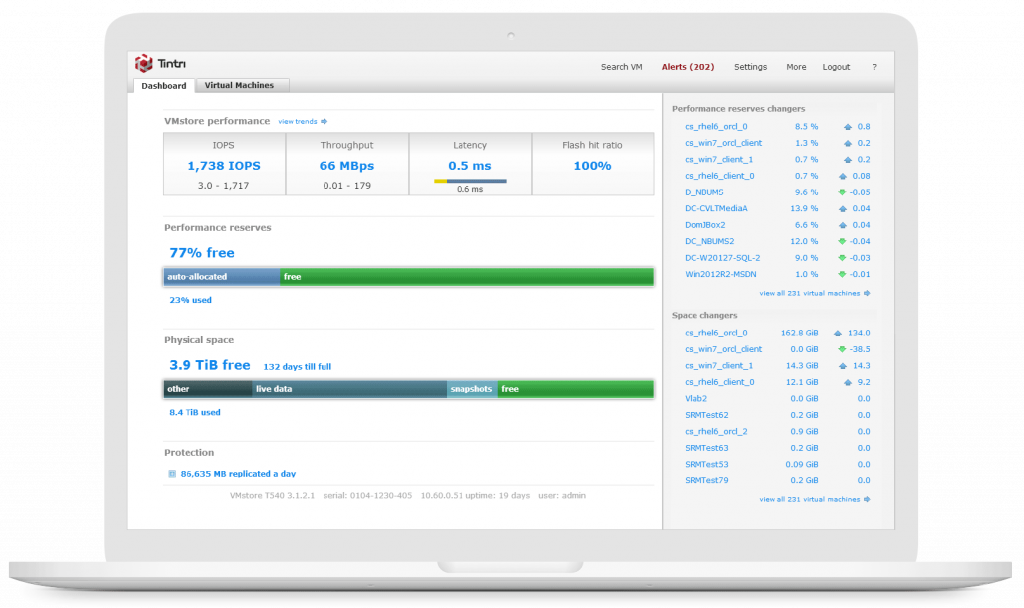Open help question mark

pyautogui.click(x=874, y=67)
